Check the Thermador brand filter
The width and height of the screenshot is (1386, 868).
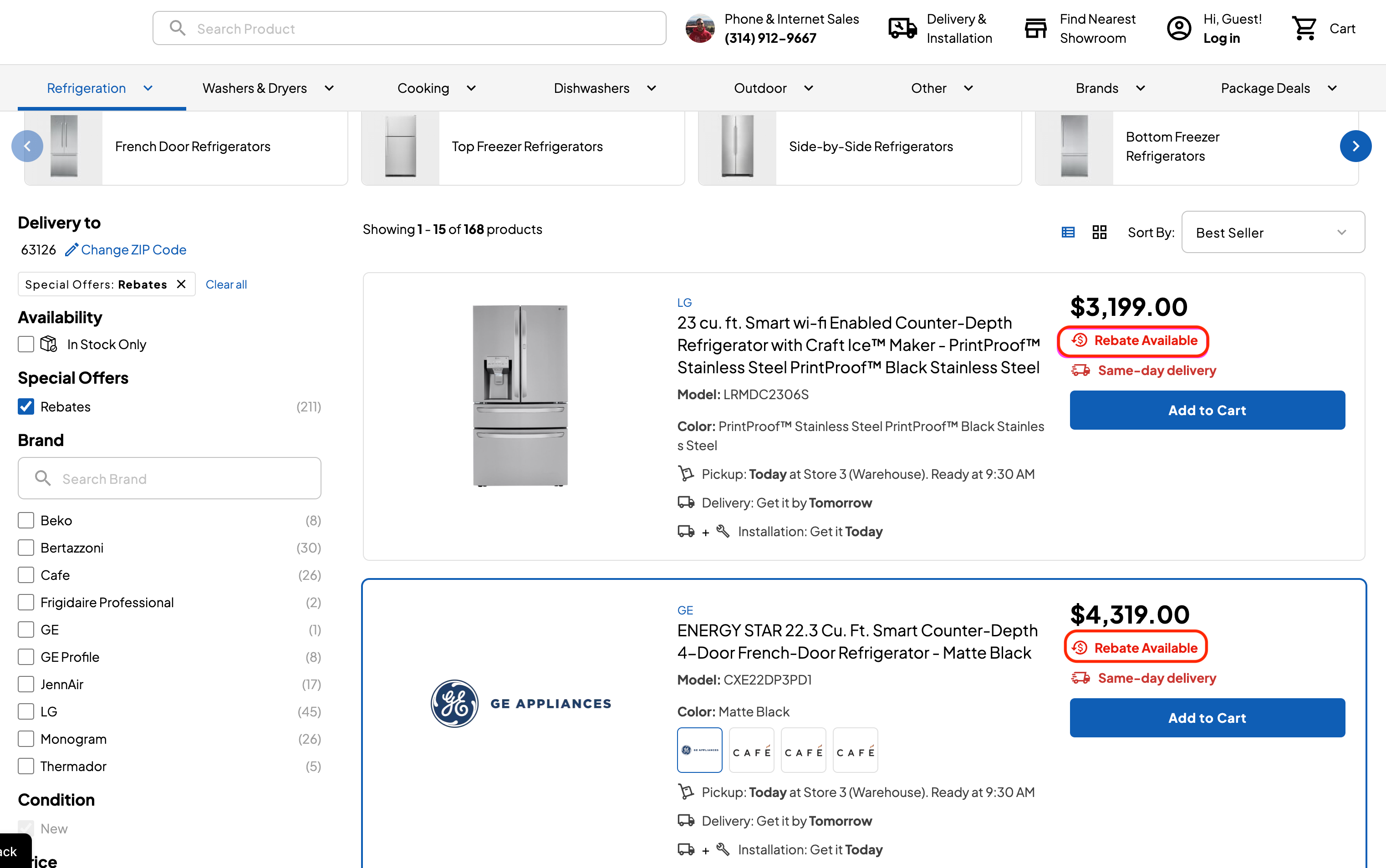(x=26, y=766)
